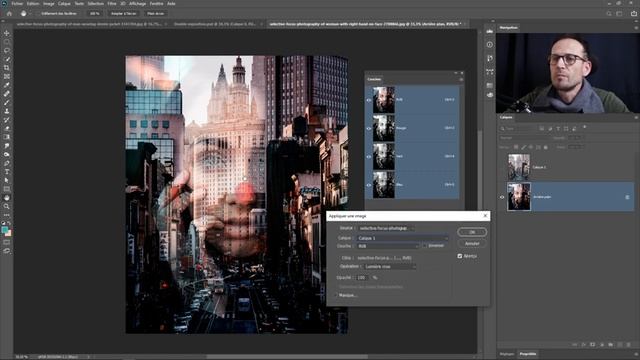Check the Inverser checkbox
This screenshot has height=360, width=640.
pos(425,246)
